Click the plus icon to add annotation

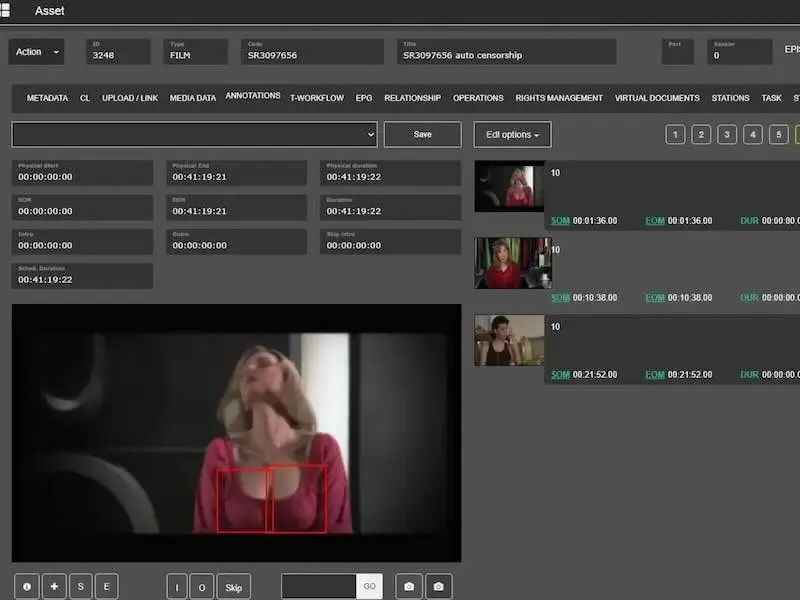click(53, 586)
